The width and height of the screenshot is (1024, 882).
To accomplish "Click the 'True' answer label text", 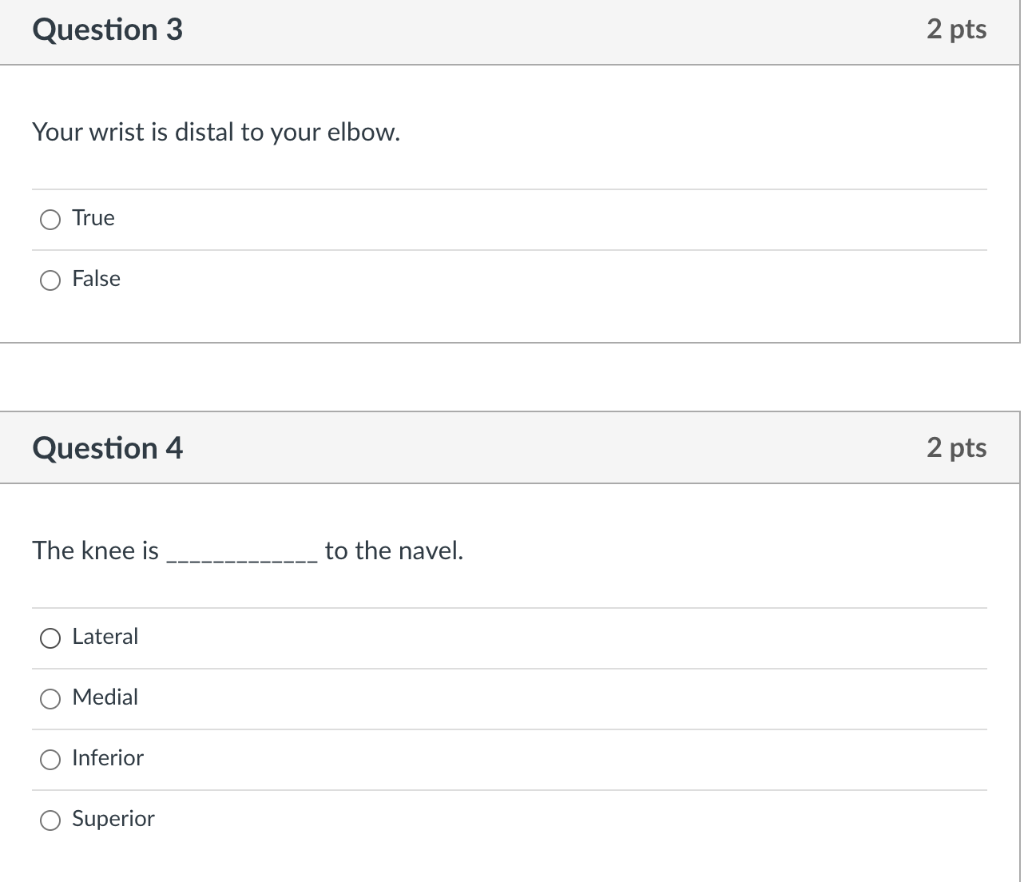I will (93, 218).
